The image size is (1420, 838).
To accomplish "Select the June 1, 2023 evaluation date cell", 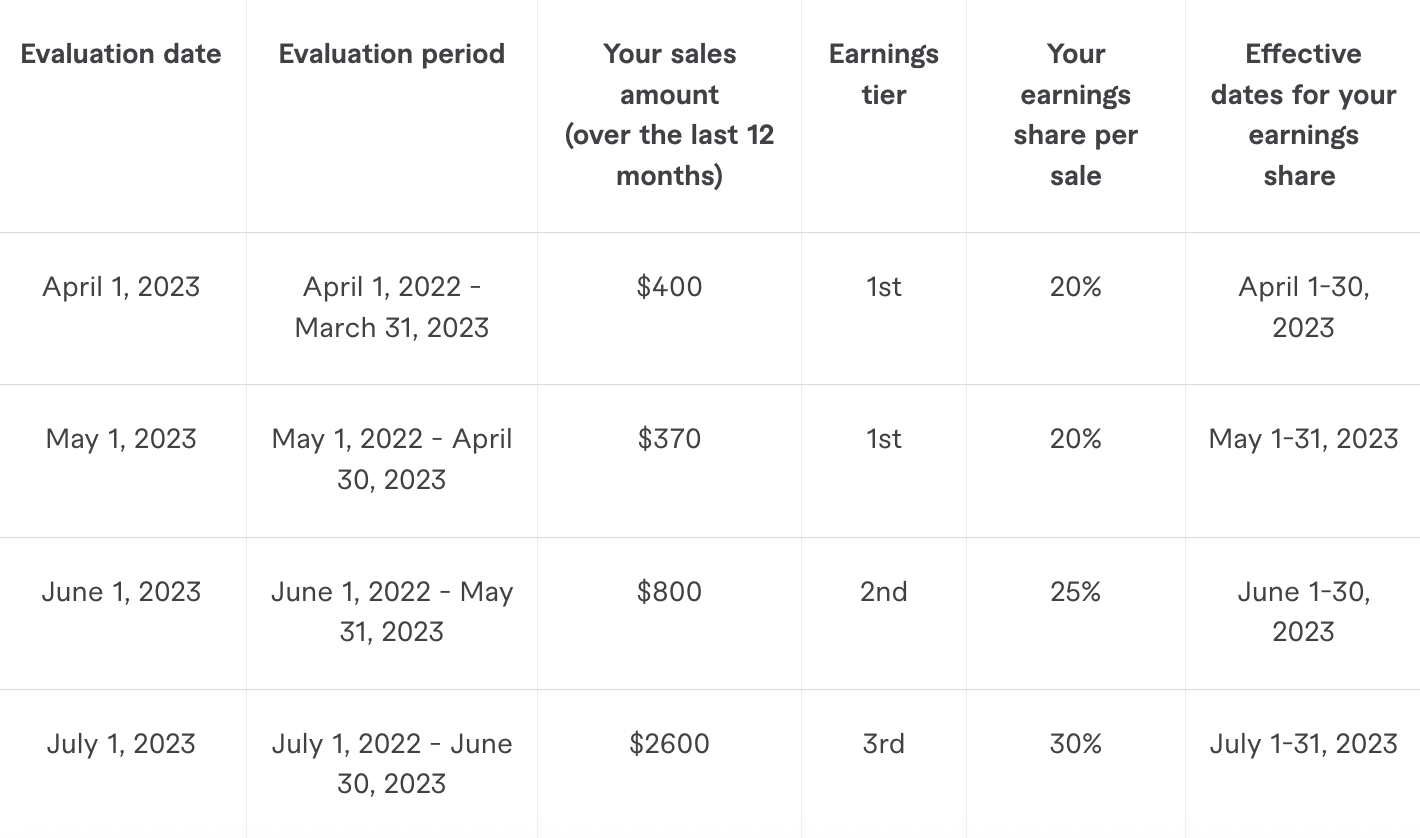I will (x=121, y=592).
